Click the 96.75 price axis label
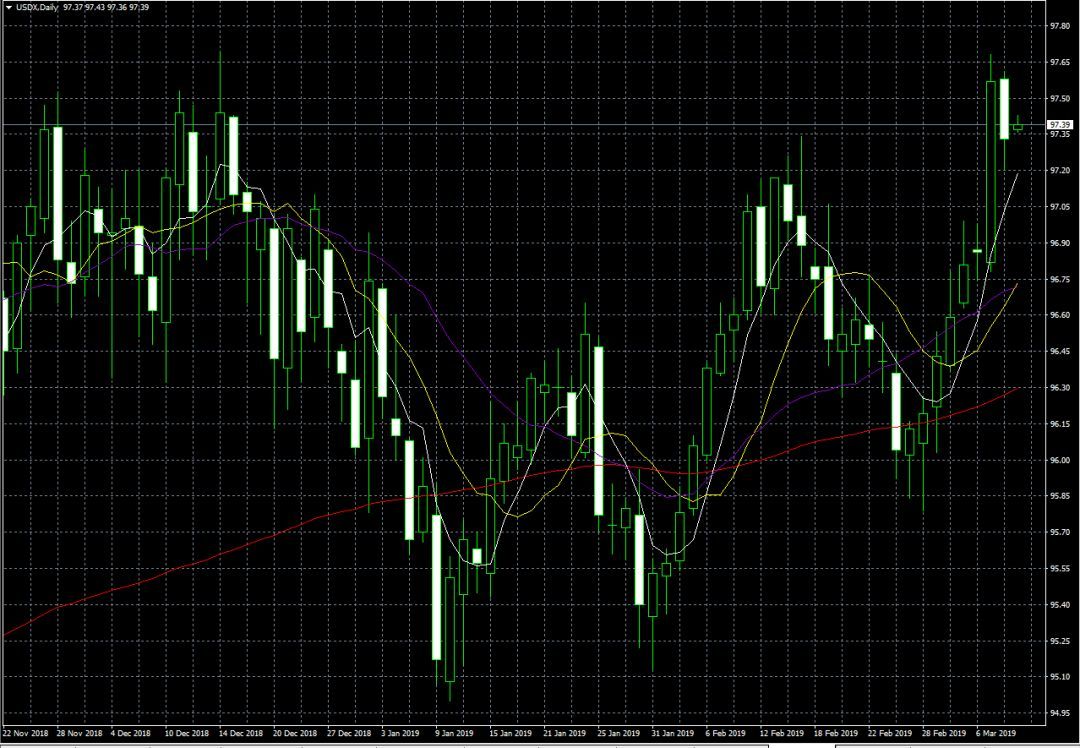Screen dimensions: 1080x748 [1059, 279]
